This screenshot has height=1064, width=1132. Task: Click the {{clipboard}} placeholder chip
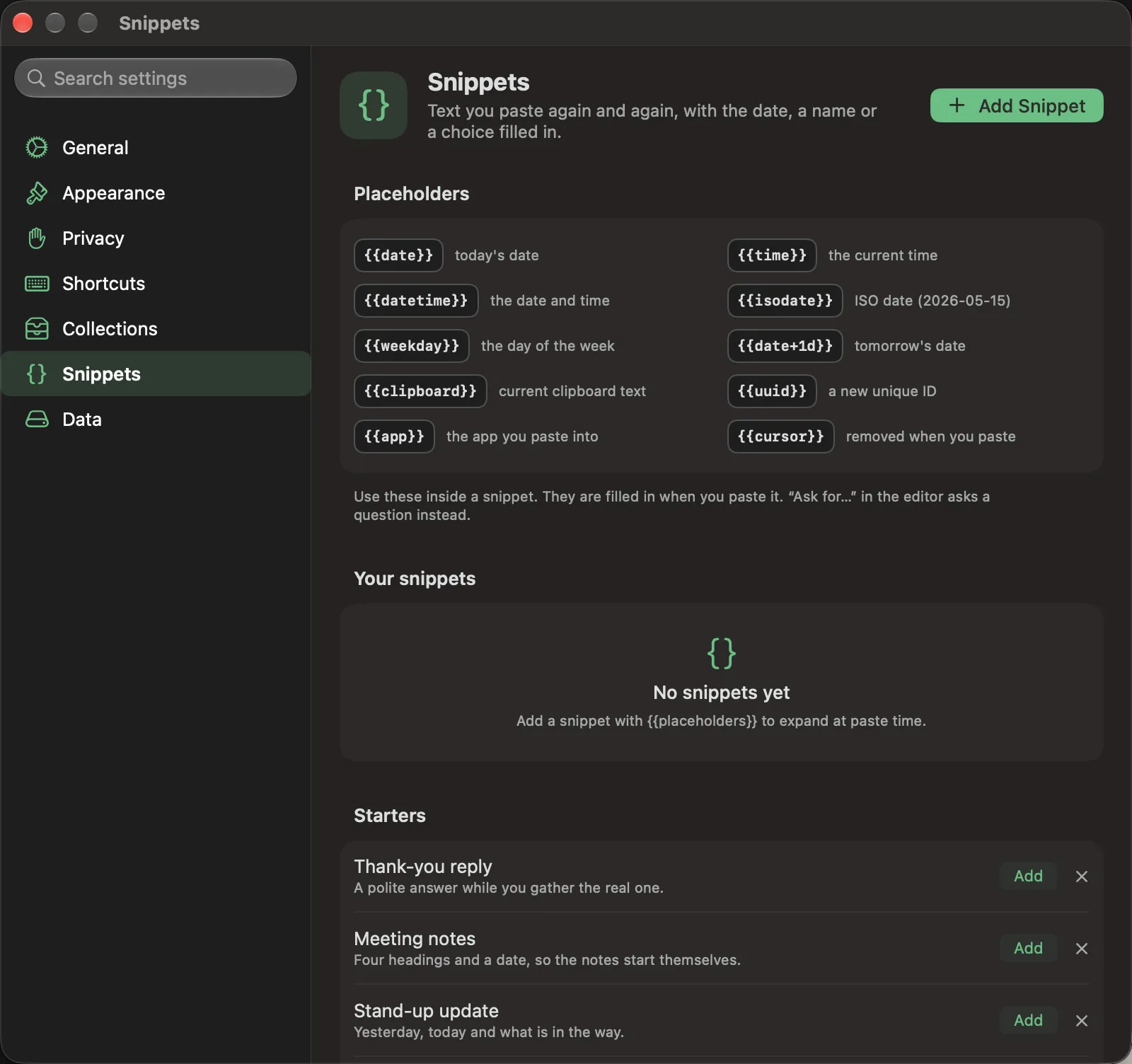pyautogui.click(x=420, y=391)
